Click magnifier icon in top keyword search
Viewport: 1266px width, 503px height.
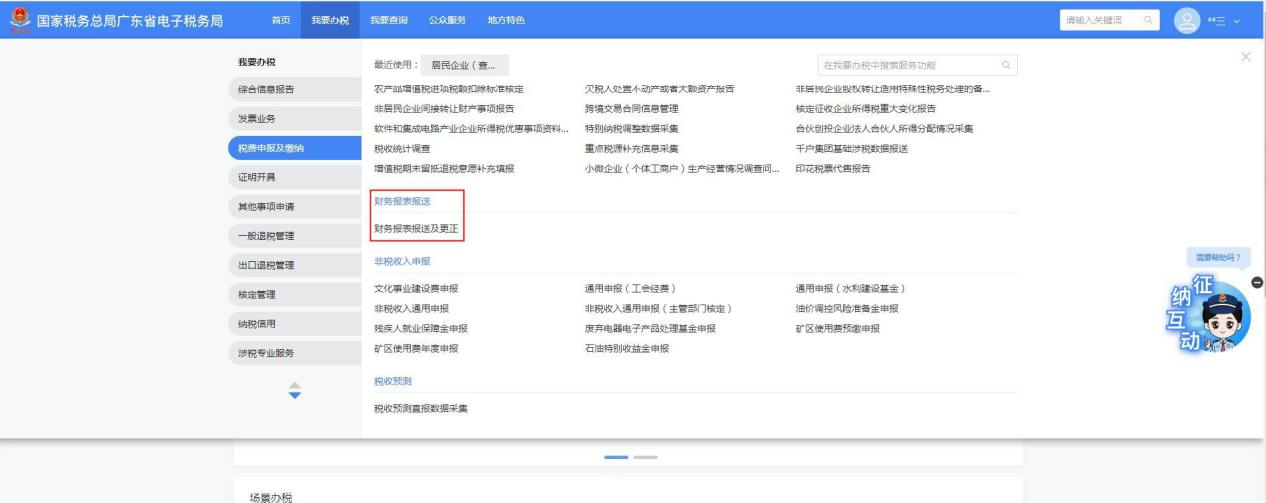(1148, 20)
